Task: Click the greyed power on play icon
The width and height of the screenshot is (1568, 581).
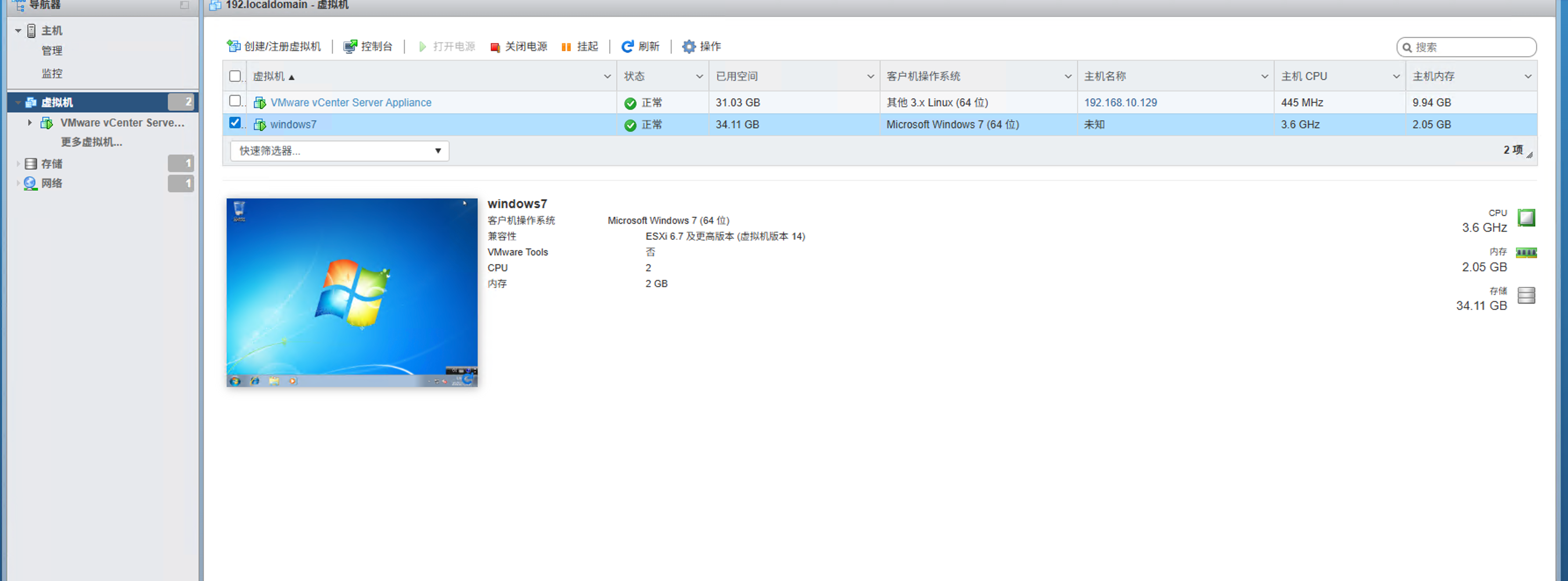Action: [422, 47]
